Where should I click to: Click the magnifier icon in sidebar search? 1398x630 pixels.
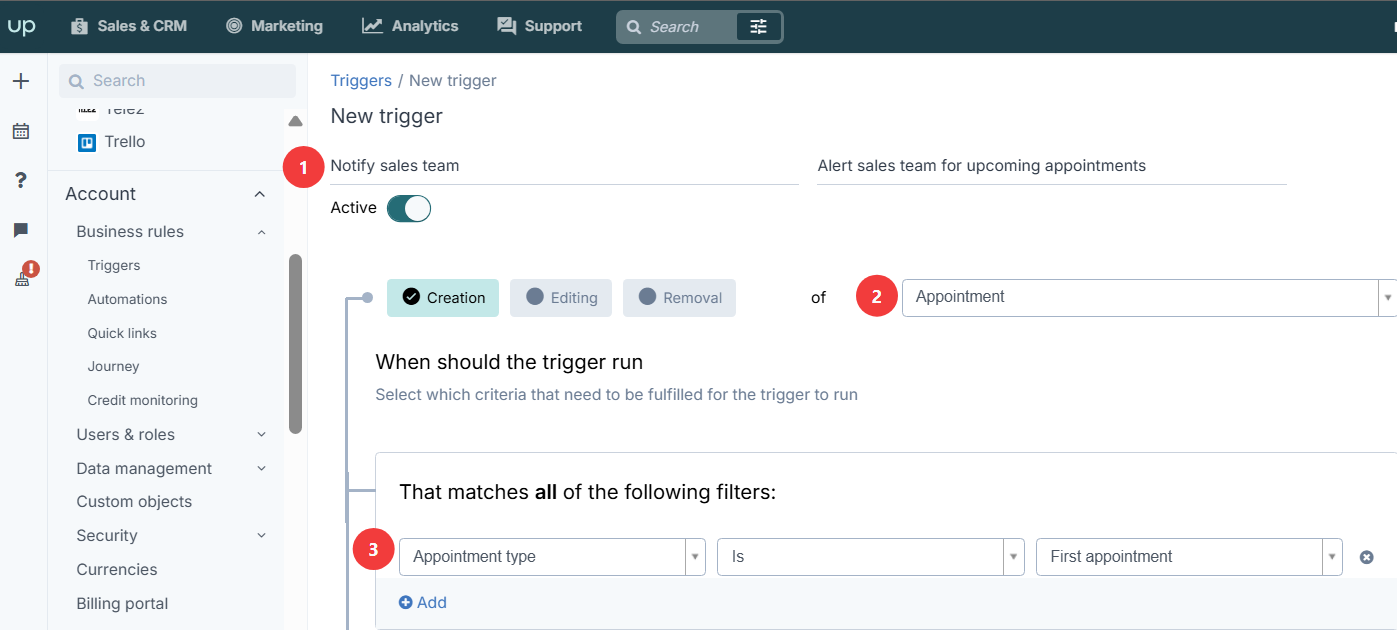(x=77, y=81)
